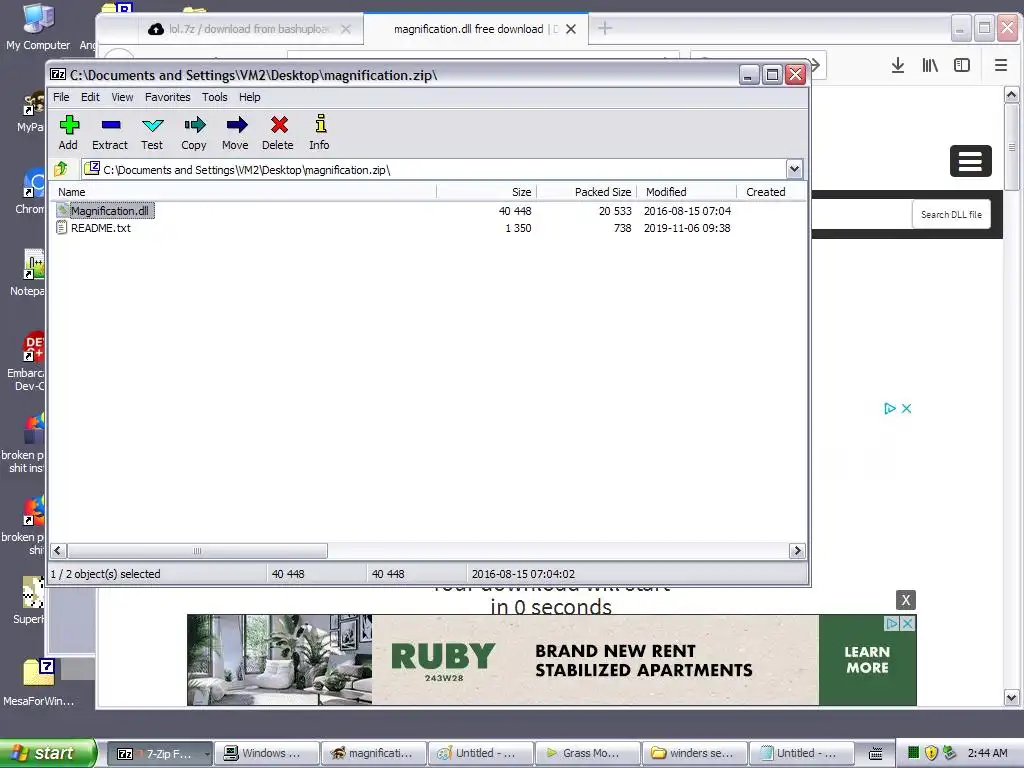1024x768 pixels.
Task: Open browser hamburger menu
Action: coord(1000,65)
